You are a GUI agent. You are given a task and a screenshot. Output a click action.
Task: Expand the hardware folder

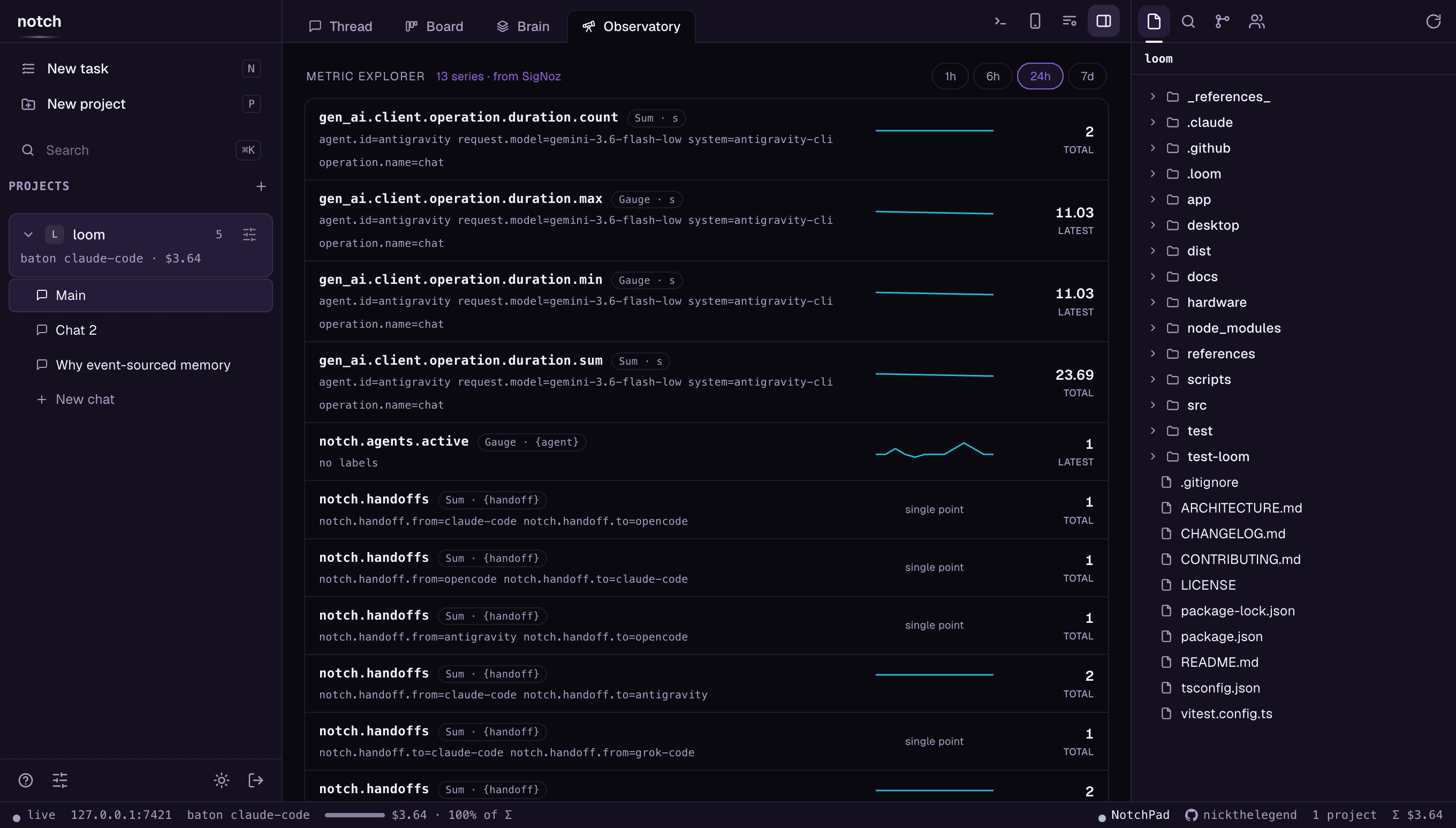pos(1152,303)
